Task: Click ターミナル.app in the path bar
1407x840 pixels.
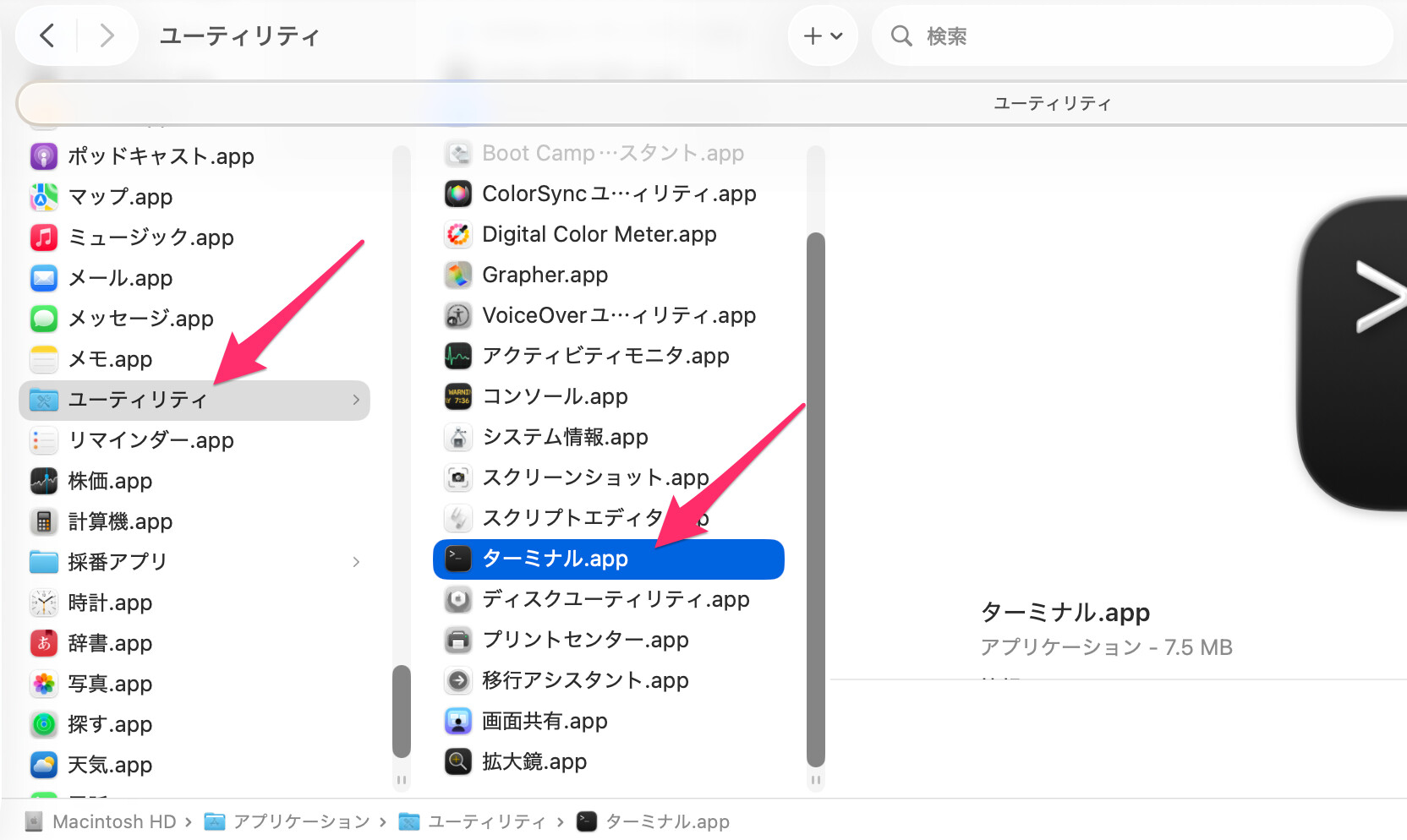Action: pos(668,821)
